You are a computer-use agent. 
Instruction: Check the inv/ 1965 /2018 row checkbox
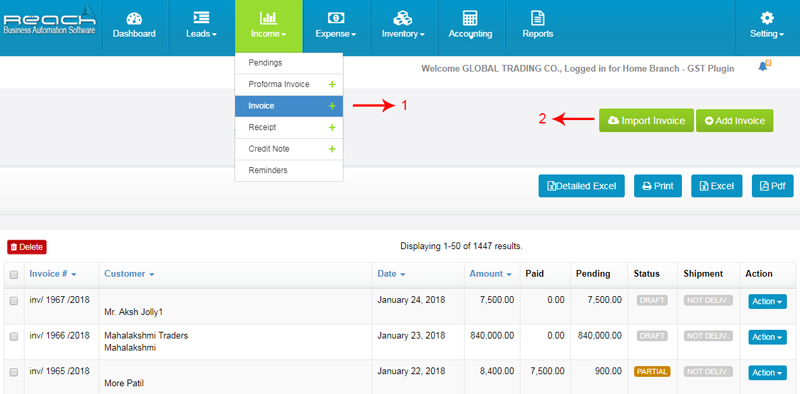[14, 373]
